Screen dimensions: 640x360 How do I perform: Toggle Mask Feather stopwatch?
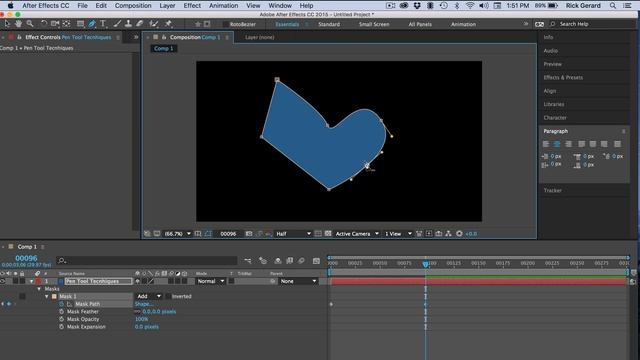(62, 311)
